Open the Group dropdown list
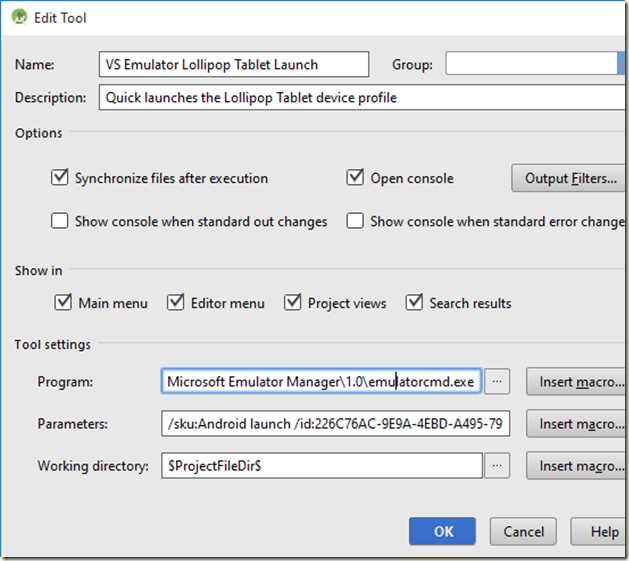 pos(621,64)
